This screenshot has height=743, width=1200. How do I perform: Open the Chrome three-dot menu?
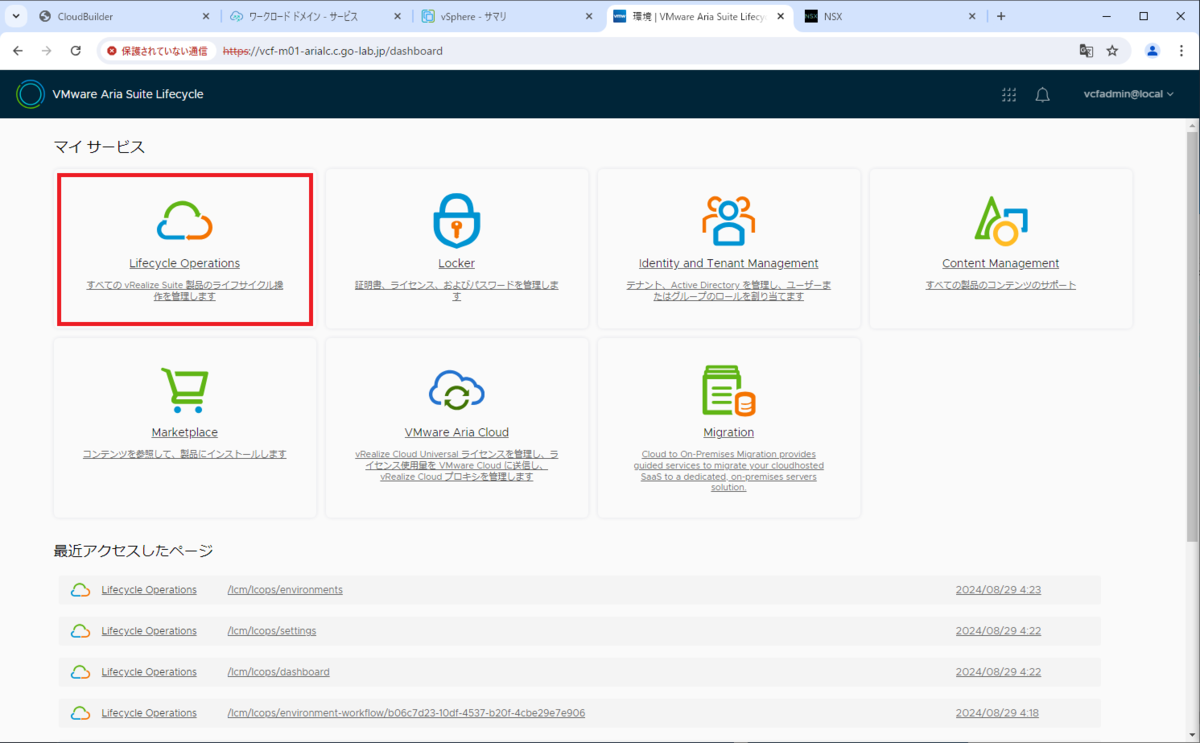tap(1181, 50)
